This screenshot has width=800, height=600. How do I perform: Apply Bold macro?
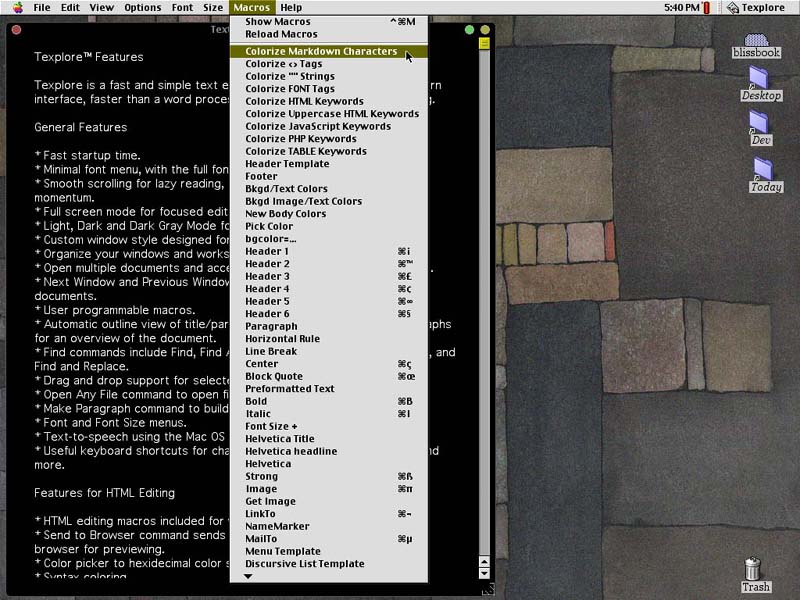[x=329, y=401]
